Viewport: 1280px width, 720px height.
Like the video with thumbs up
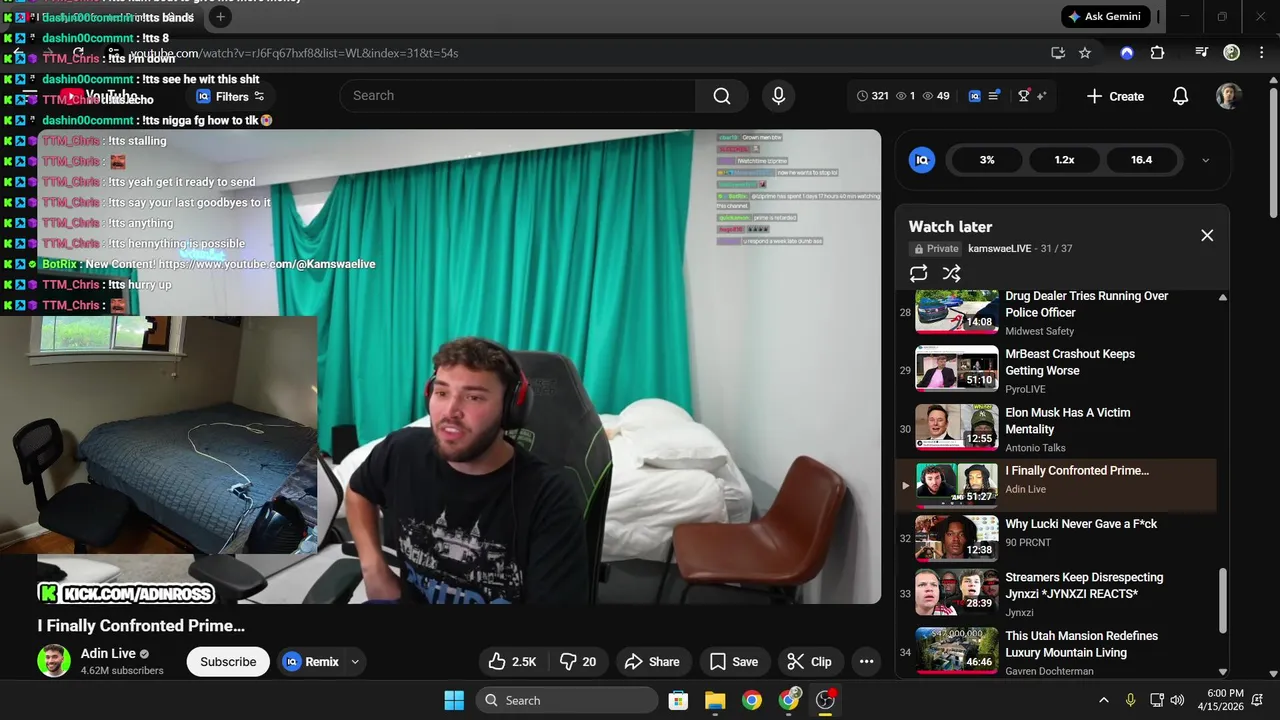click(512, 661)
